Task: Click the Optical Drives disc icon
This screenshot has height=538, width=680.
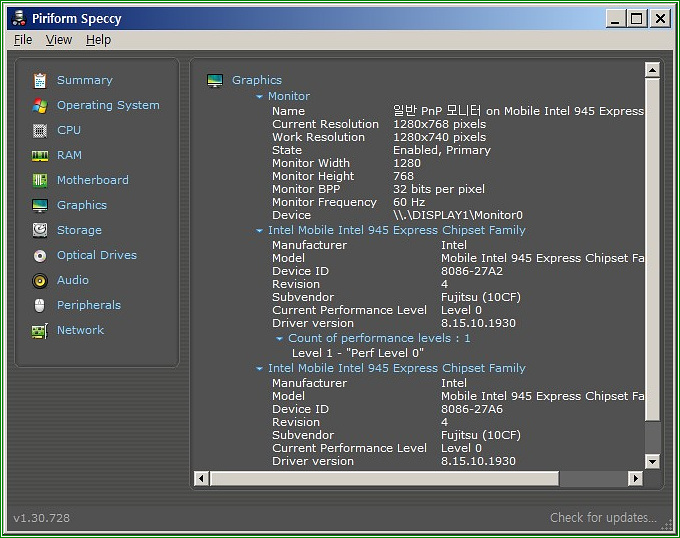Action: [40, 256]
